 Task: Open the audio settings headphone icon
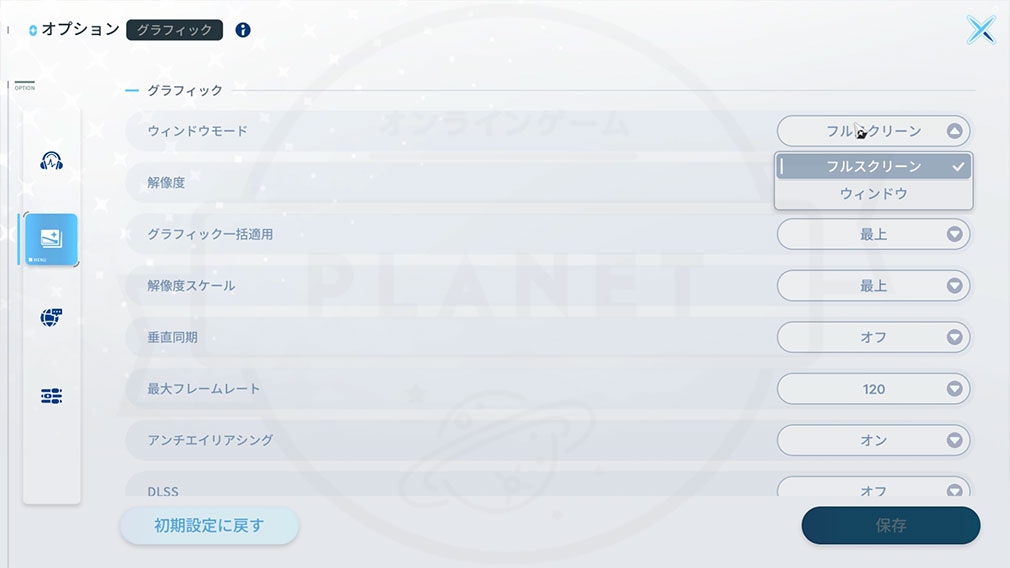[x=52, y=161]
